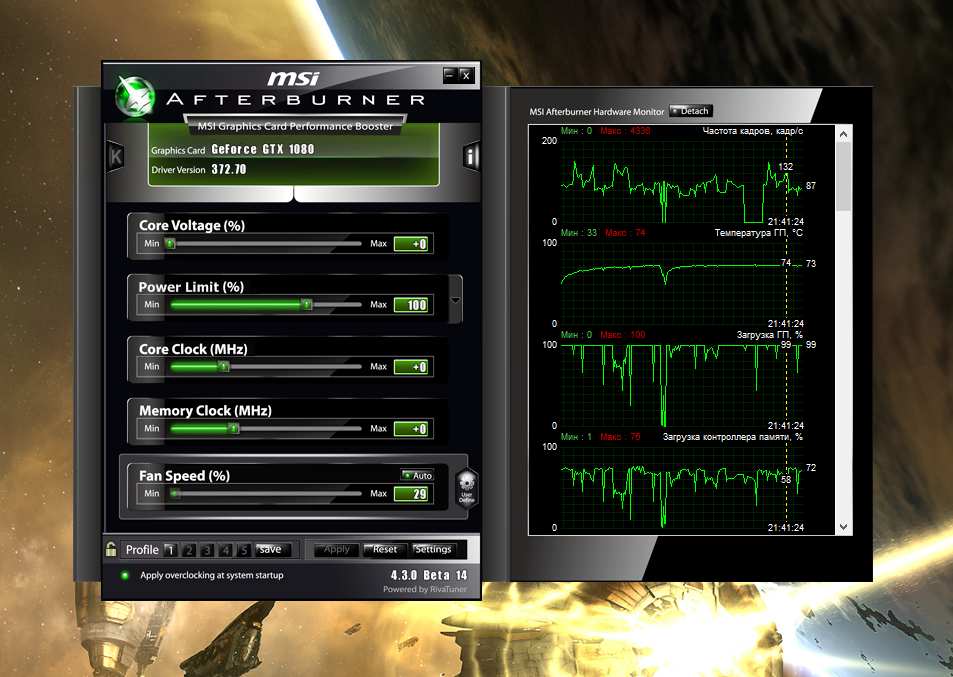Click the Core Voltage slider handle

point(170,244)
